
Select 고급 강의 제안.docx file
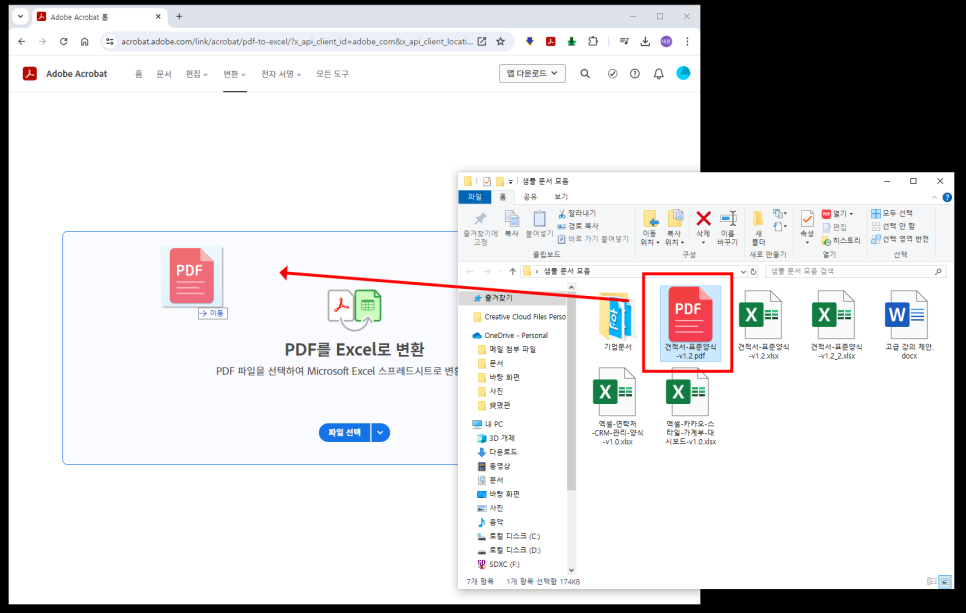(909, 325)
